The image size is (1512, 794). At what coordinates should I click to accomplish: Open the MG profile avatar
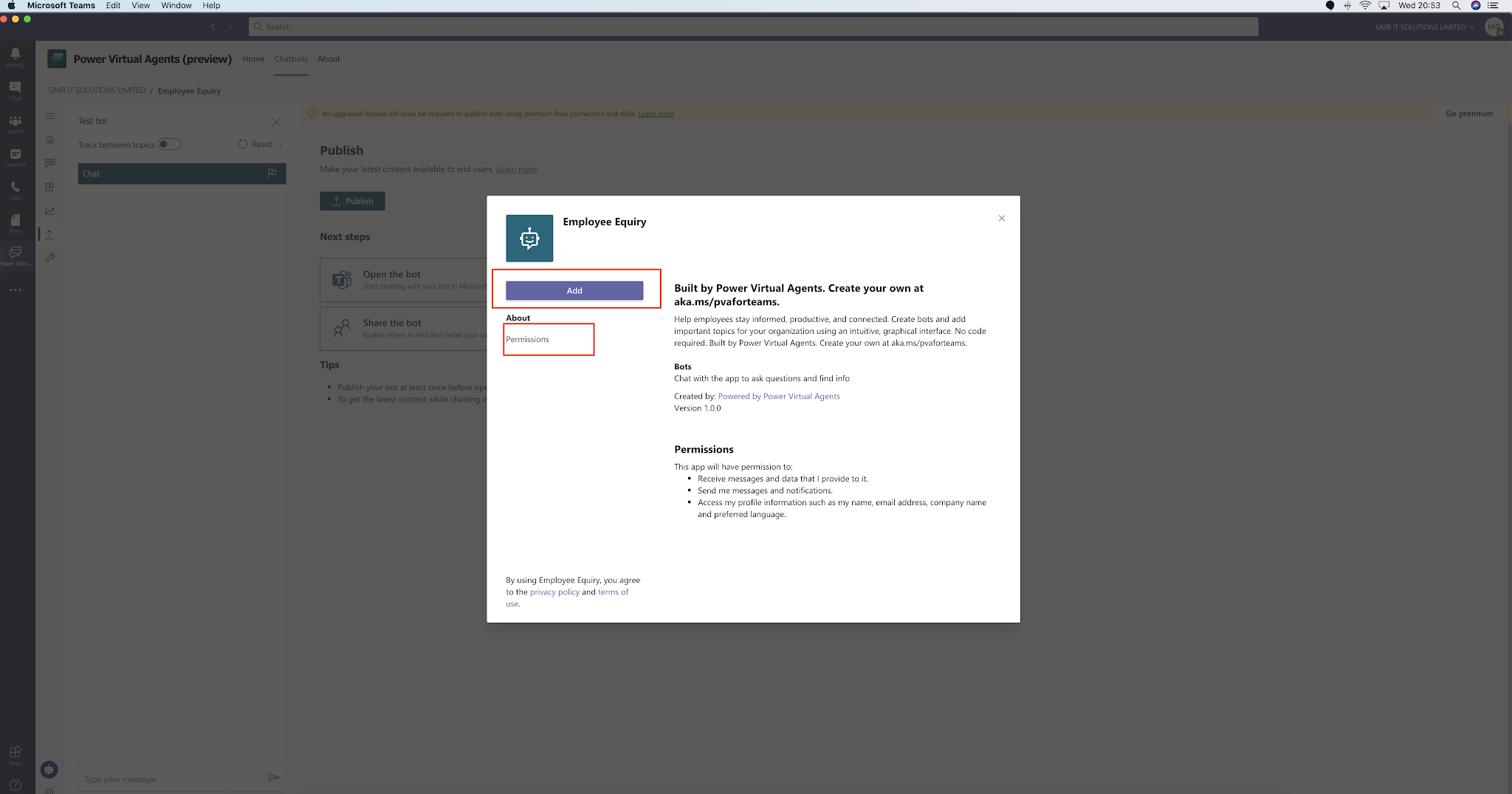coord(1494,27)
